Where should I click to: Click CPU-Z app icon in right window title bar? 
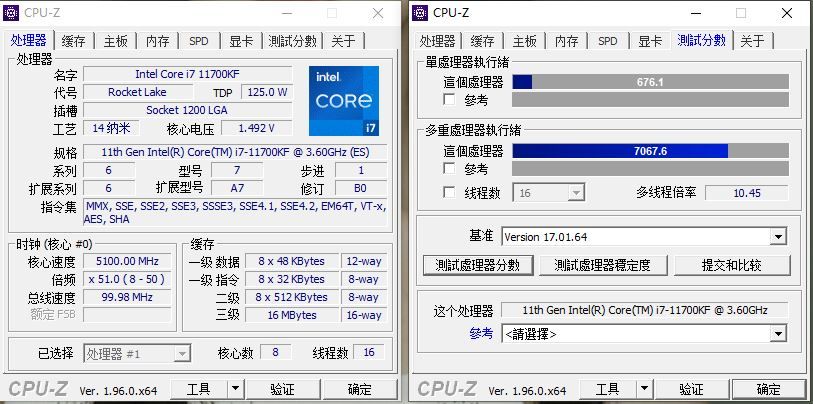420,12
